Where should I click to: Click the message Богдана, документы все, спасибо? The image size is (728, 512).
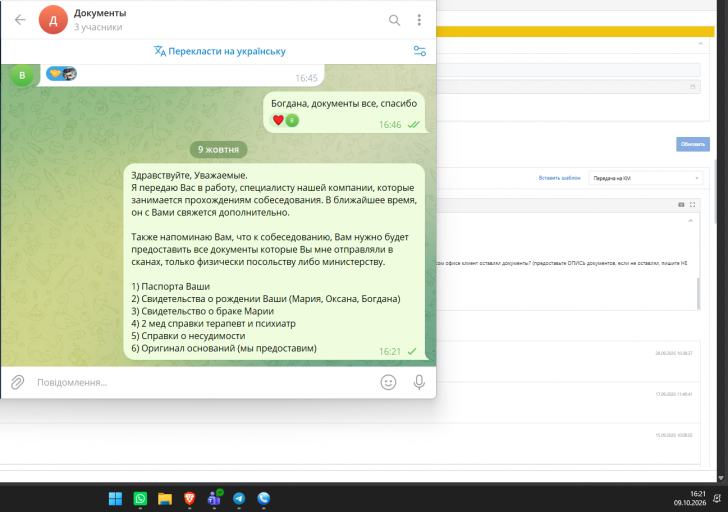[x=344, y=104]
